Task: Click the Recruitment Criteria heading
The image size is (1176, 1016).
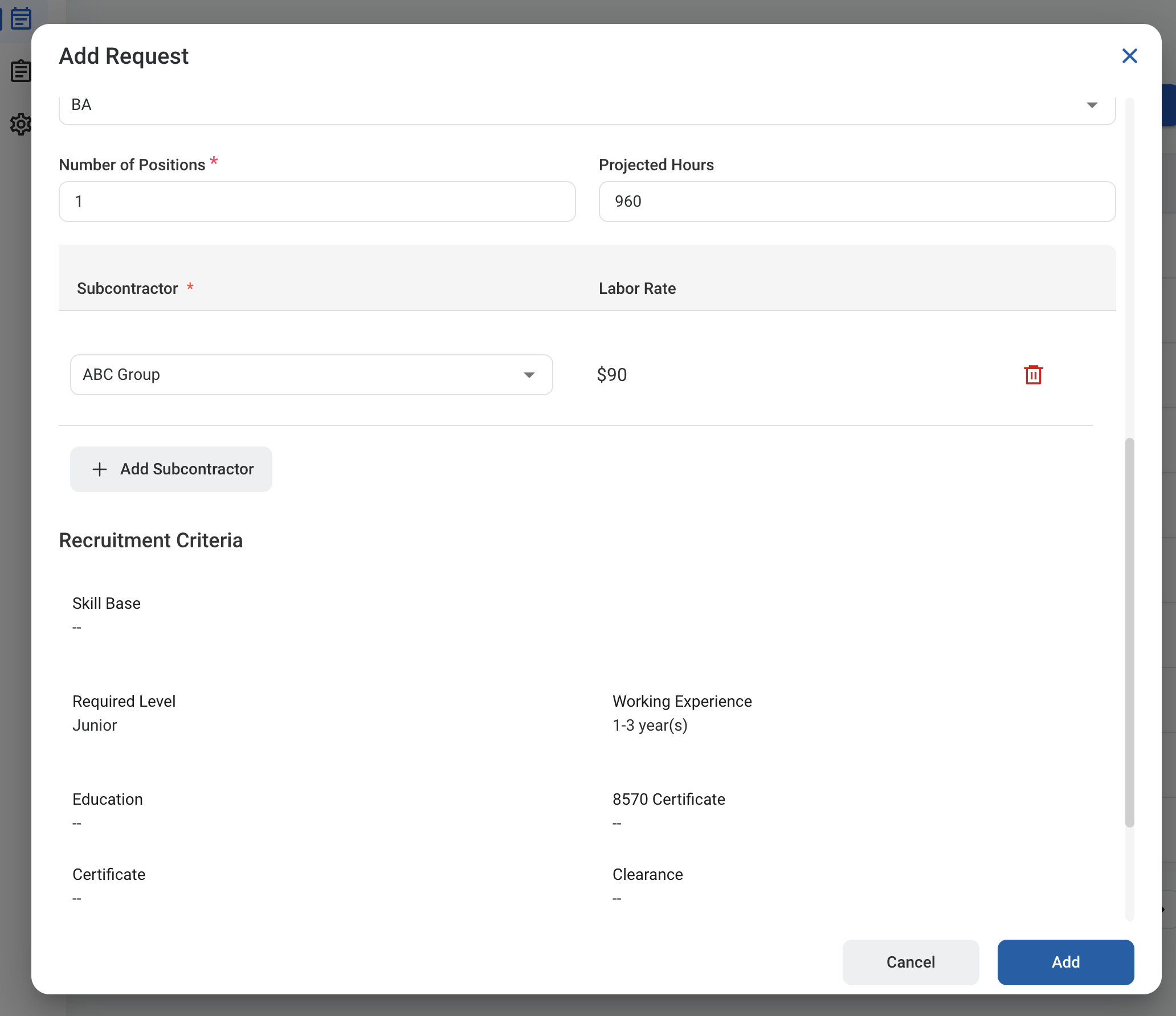Action: click(x=151, y=540)
